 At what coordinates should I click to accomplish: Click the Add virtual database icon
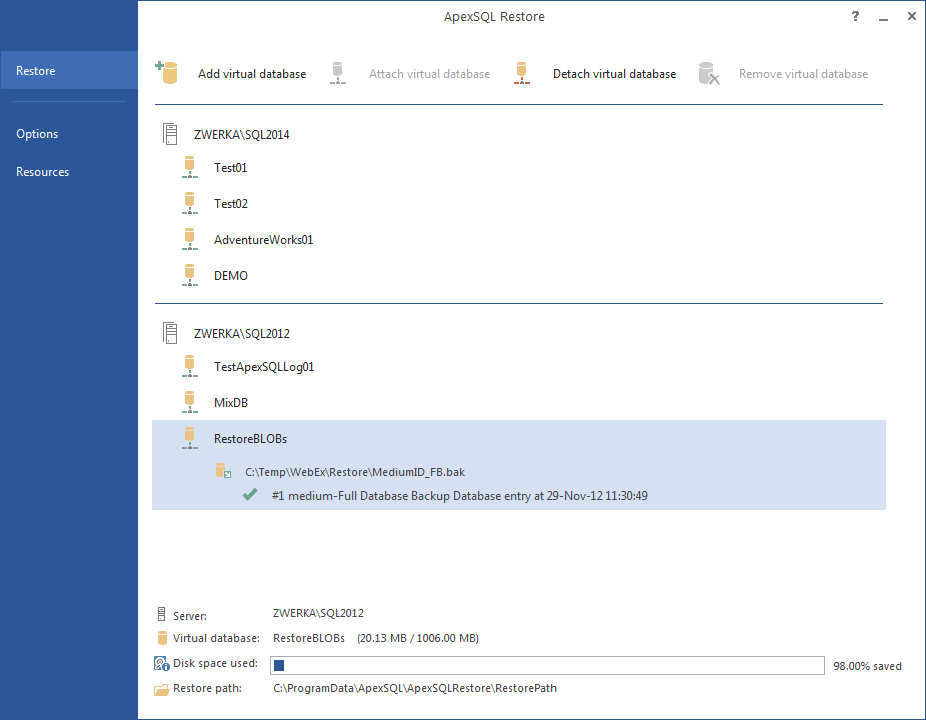coord(166,72)
